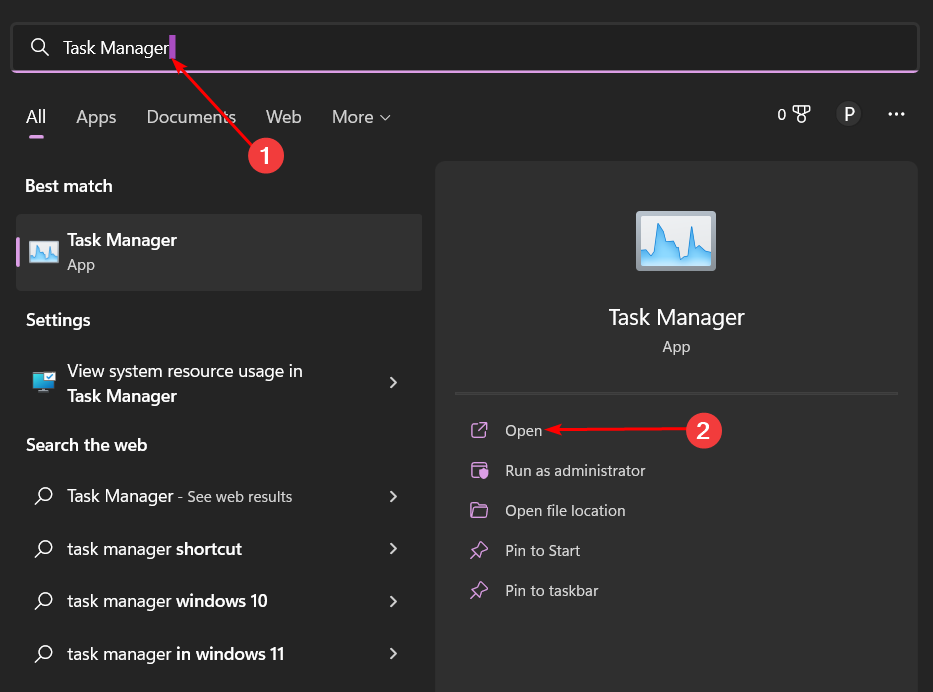
Task: Switch to the Documents filter tab
Action: [x=191, y=117]
